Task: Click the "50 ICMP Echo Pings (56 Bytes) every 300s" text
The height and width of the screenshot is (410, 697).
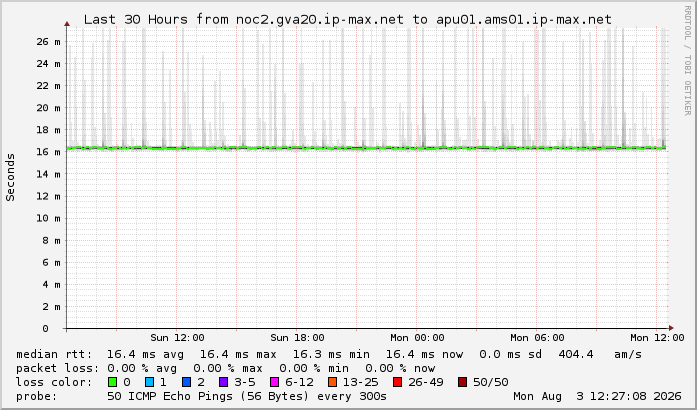Action: 247,396
